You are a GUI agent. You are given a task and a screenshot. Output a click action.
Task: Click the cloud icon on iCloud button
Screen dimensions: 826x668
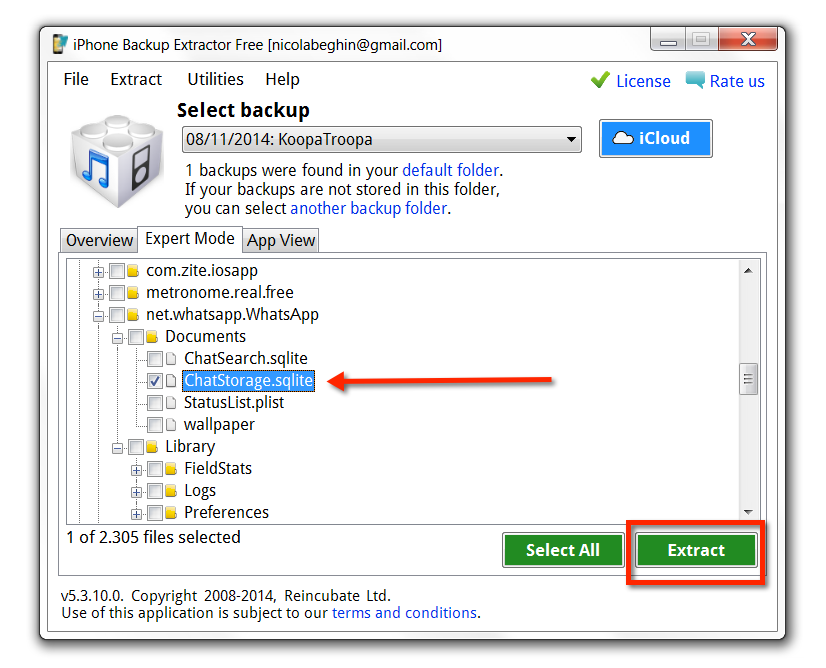[623, 138]
